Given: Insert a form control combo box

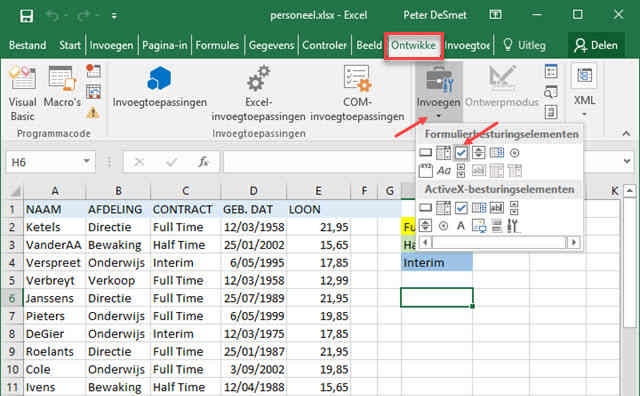Looking at the screenshot, I should 443,153.
